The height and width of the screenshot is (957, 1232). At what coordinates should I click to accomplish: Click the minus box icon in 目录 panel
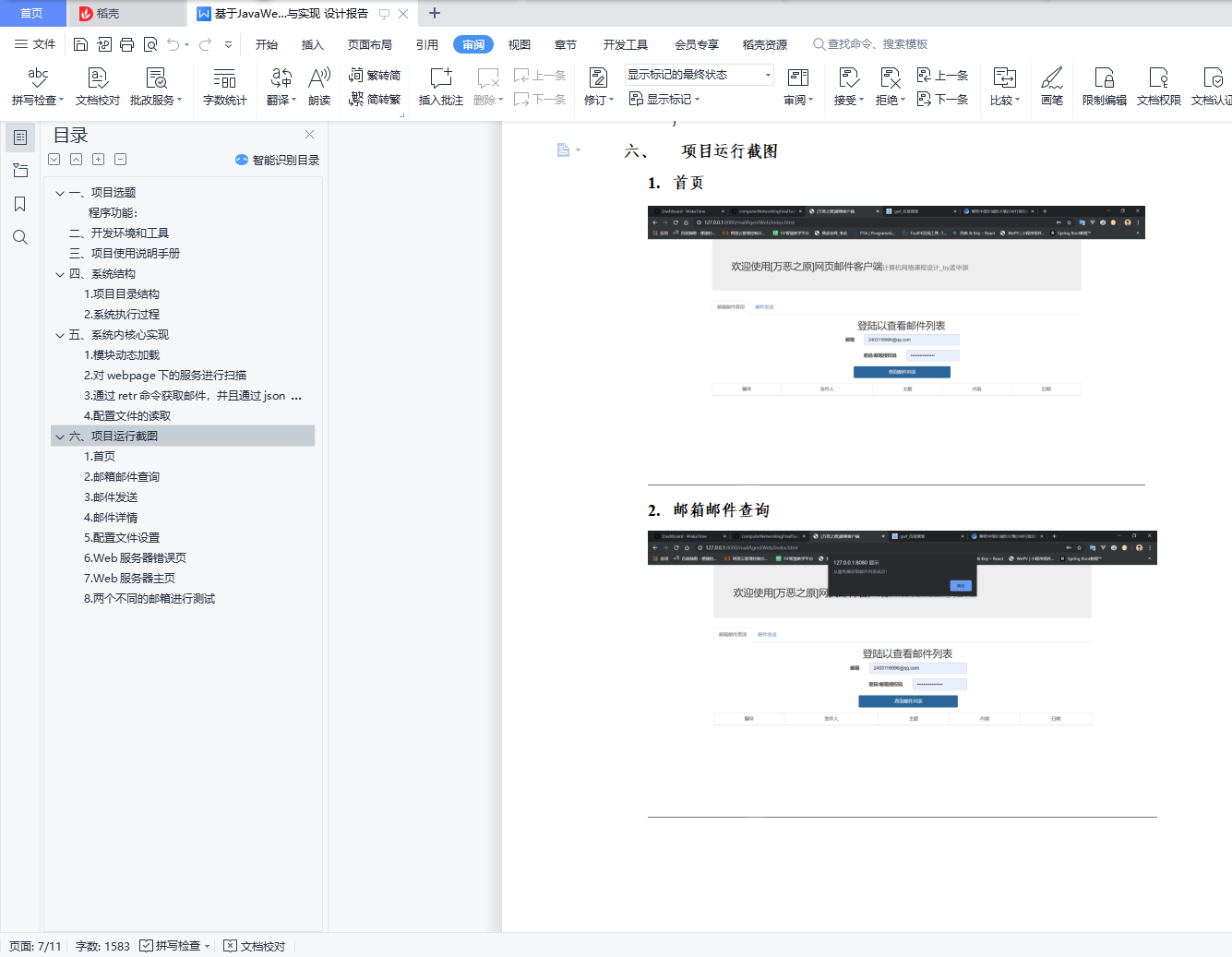click(121, 160)
